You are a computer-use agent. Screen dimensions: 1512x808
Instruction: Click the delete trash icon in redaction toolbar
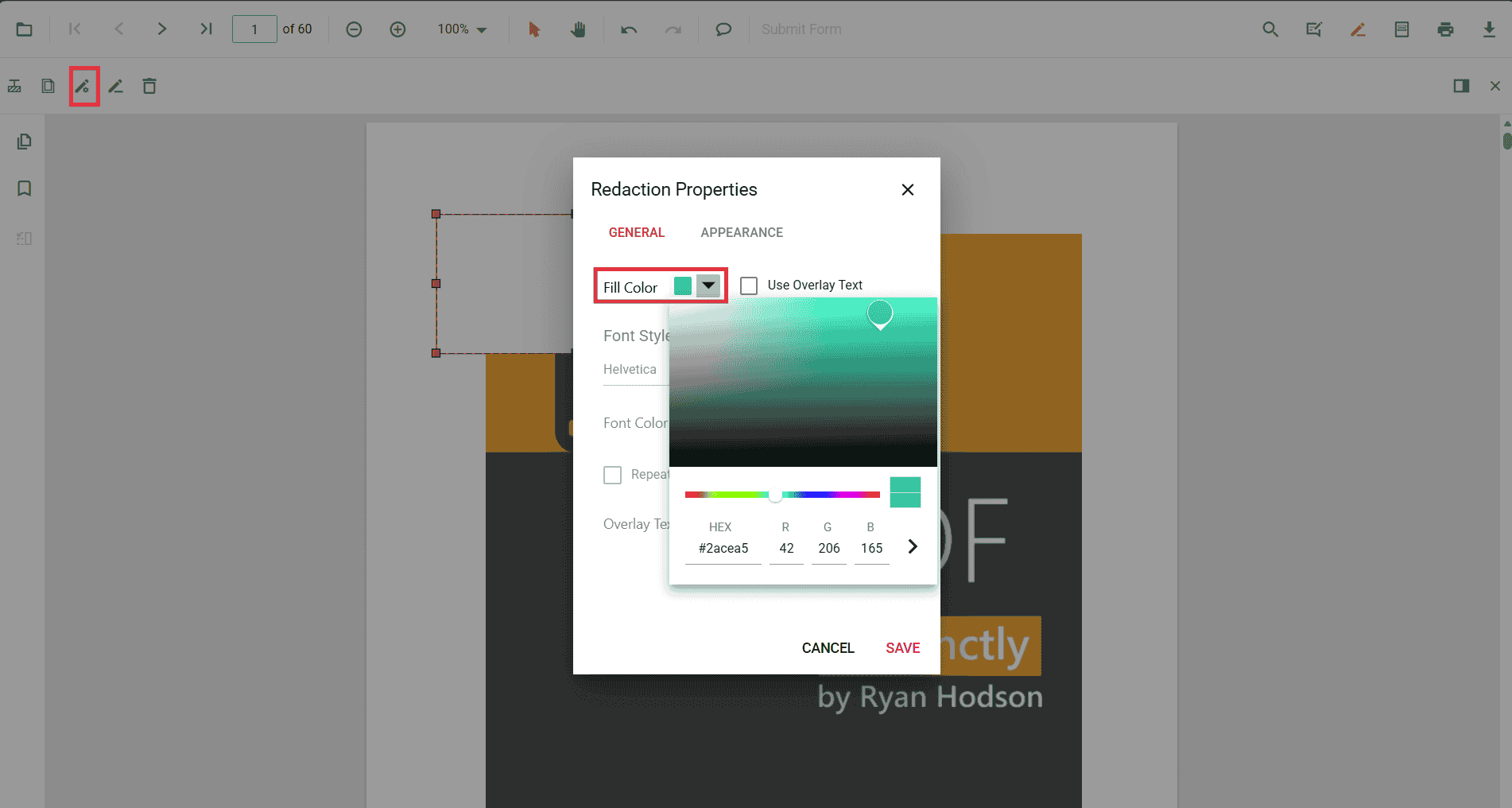coord(149,86)
